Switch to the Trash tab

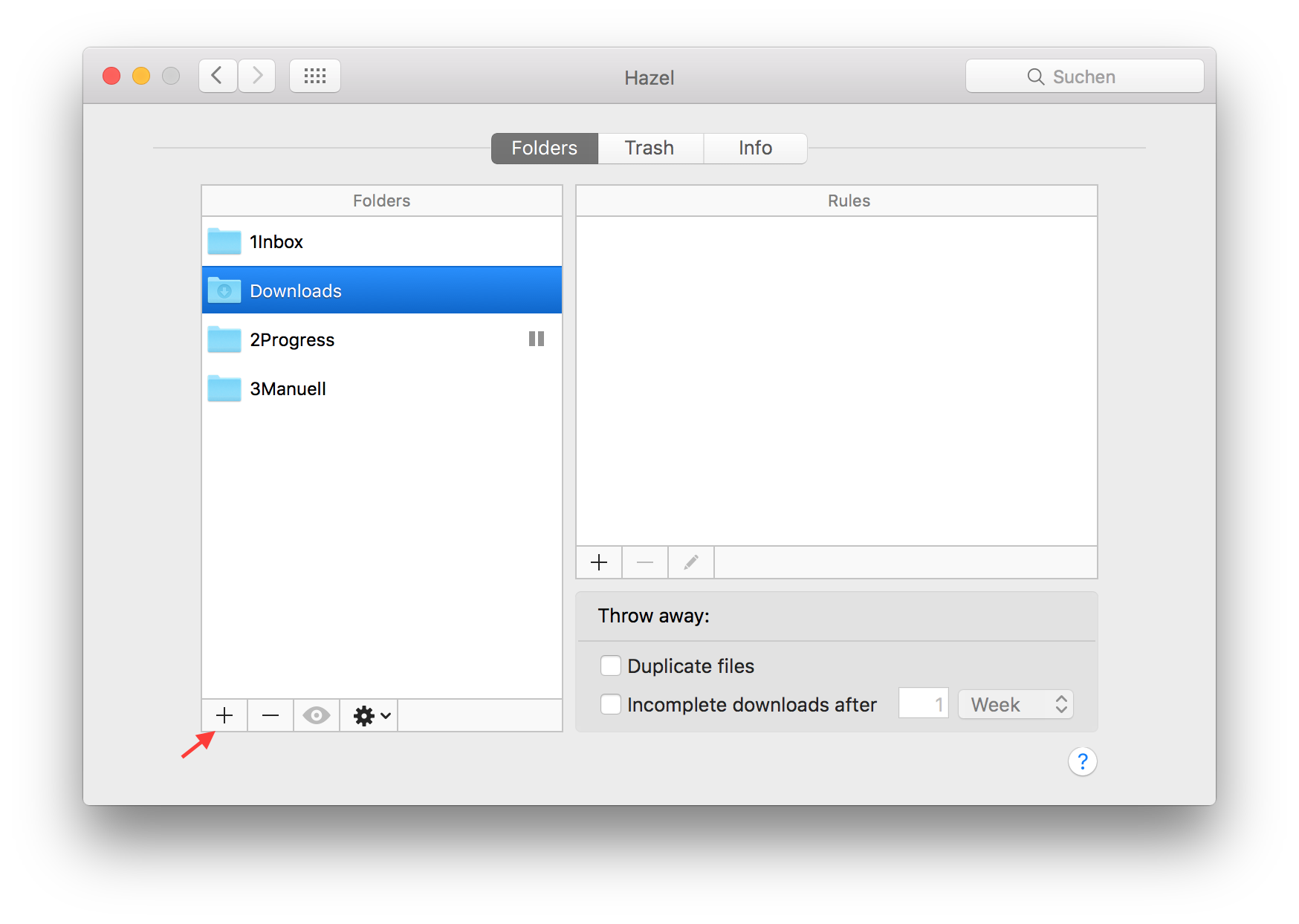click(x=650, y=148)
